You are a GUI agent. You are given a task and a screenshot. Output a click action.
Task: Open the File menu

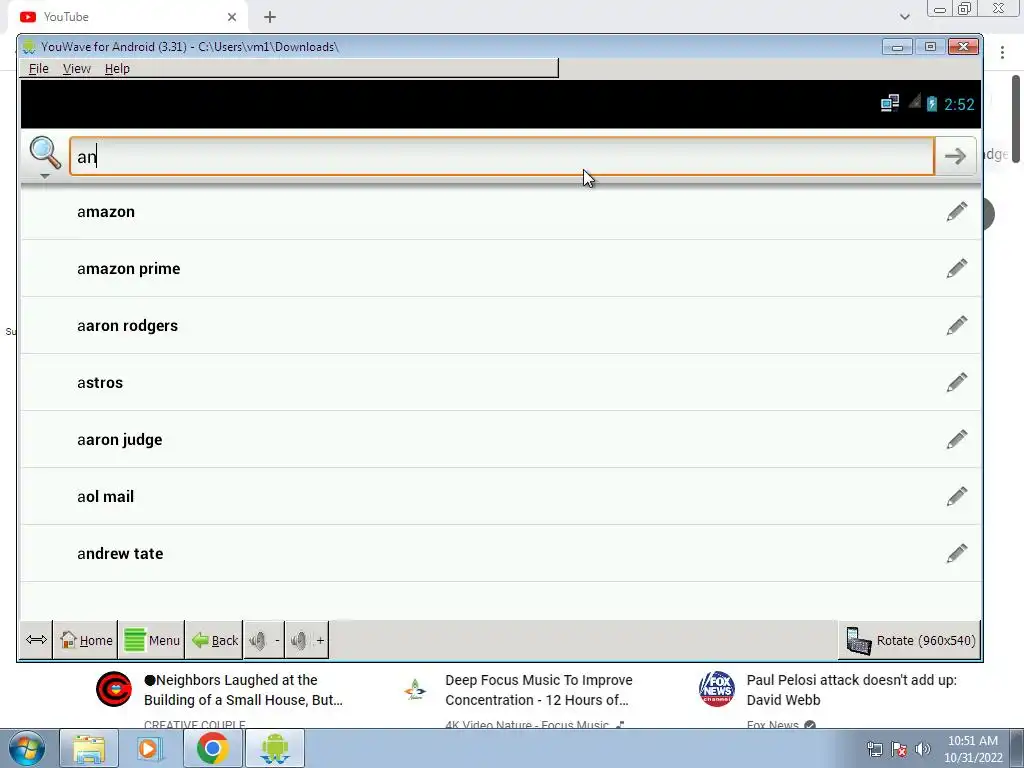point(39,69)
